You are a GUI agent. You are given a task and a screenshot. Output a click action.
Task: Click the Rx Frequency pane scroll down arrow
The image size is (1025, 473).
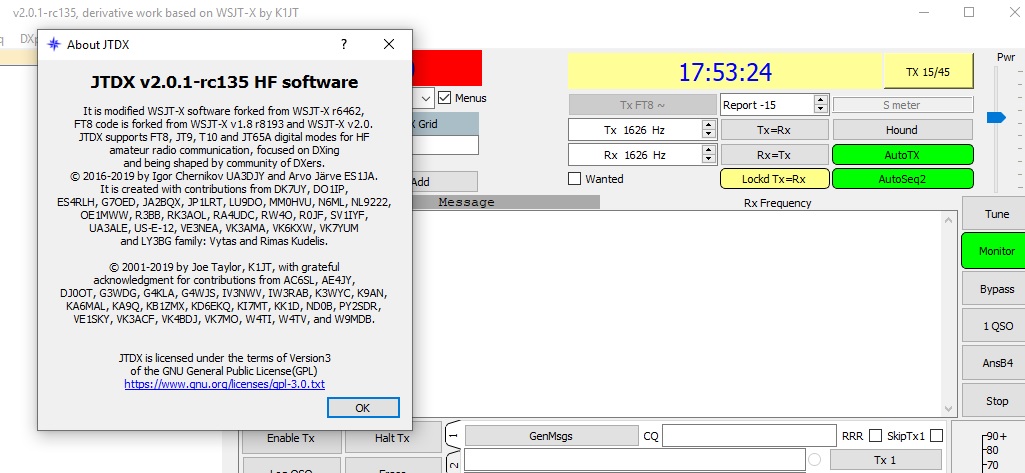pyautogui.click(x=949, y=409)
